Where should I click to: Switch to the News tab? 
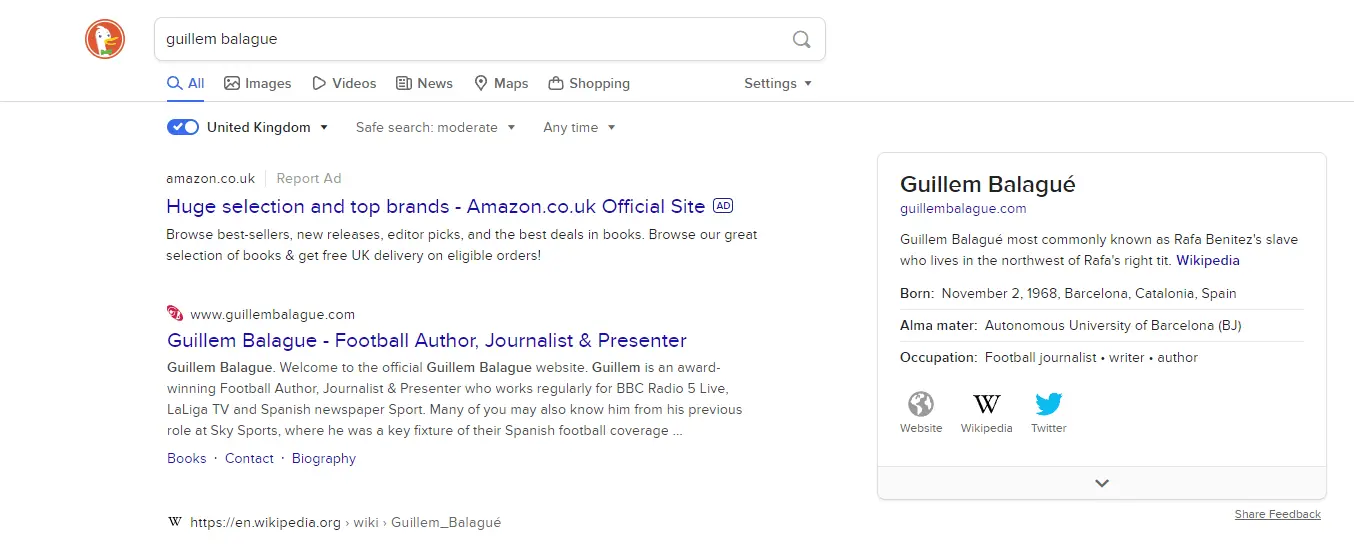(424, 83)
